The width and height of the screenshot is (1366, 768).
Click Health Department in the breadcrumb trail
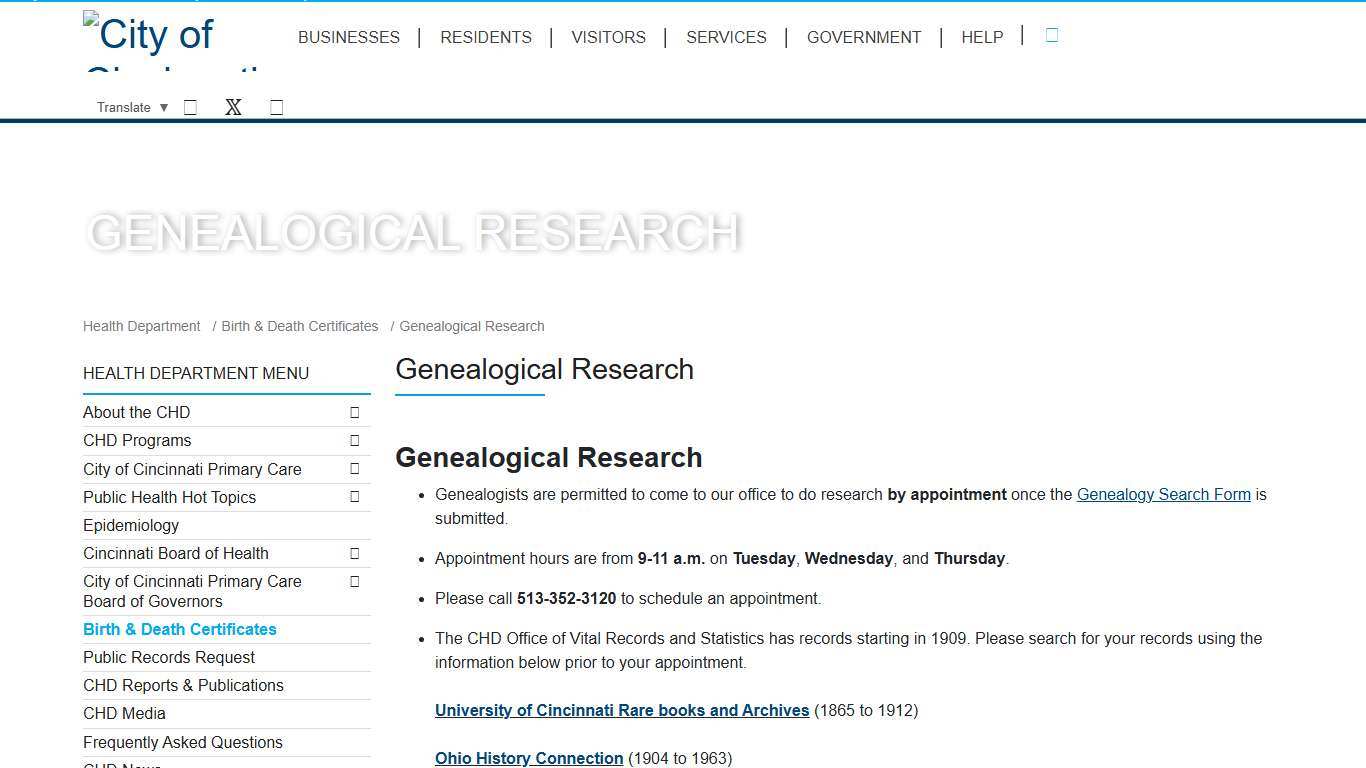[141, 326]
